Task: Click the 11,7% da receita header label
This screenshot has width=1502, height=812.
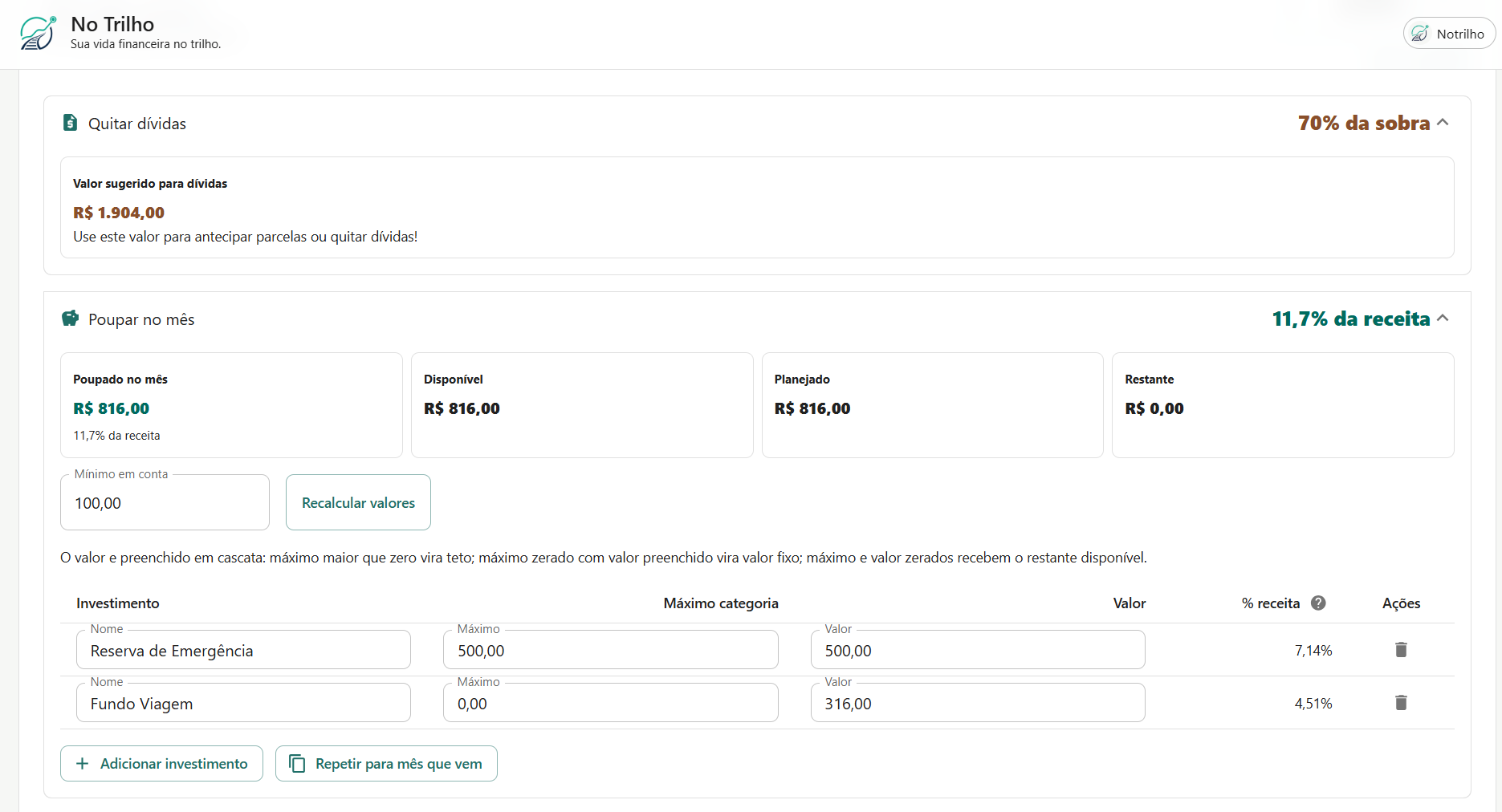Action: tap(1351, 319)
